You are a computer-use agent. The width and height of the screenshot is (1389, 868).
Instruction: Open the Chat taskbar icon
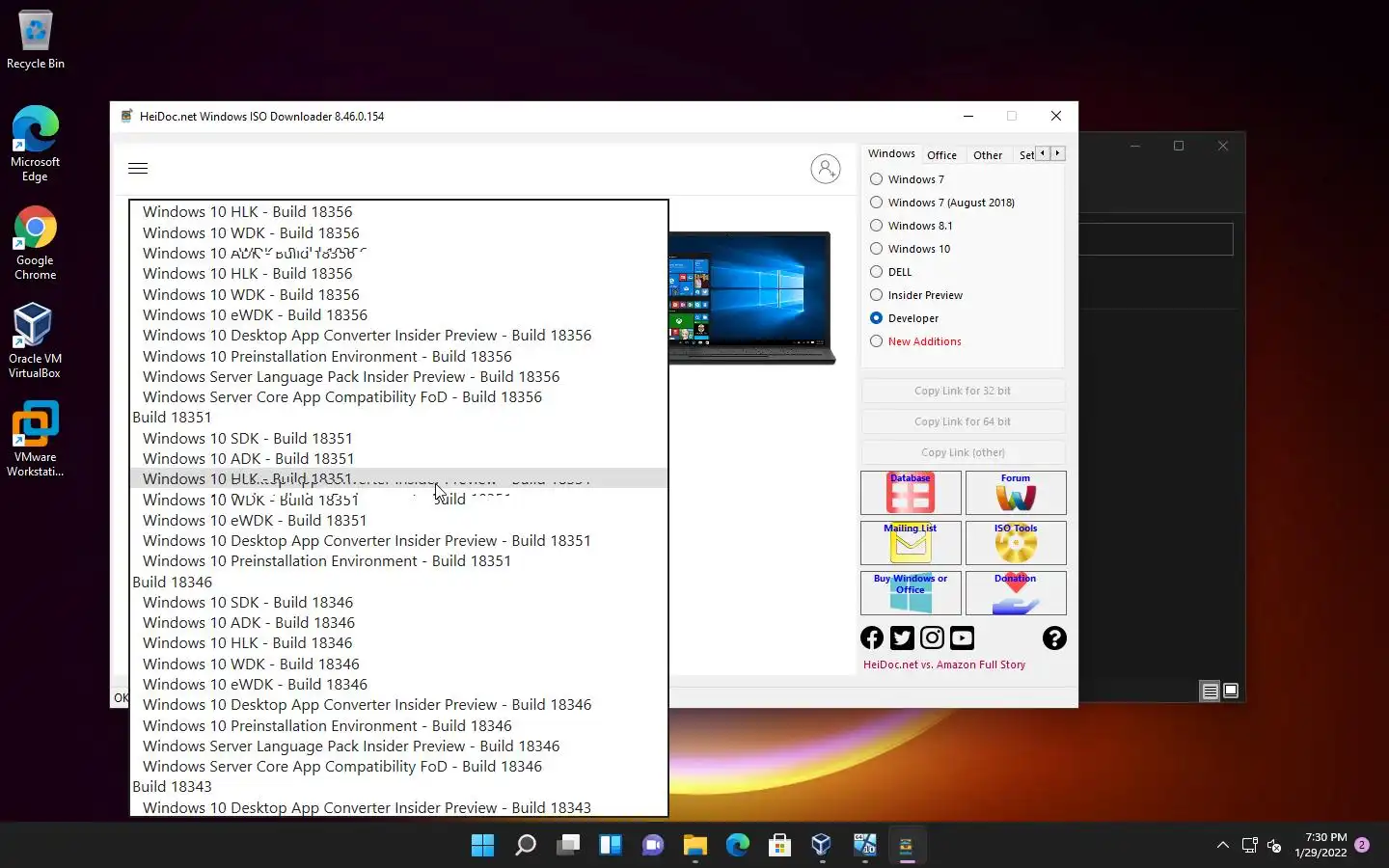652,846
